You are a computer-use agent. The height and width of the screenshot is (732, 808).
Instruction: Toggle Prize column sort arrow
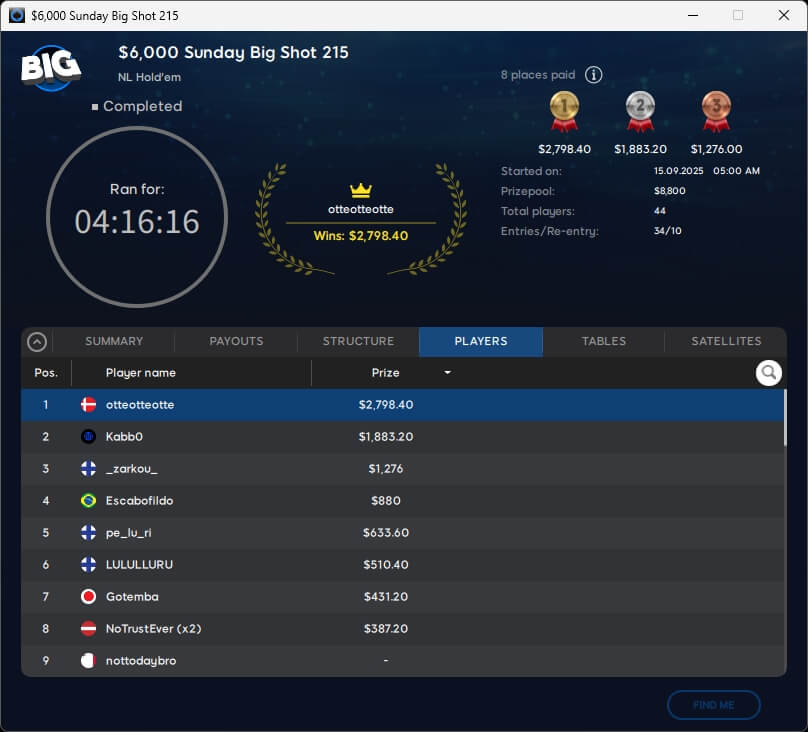[x=447, y=373]
